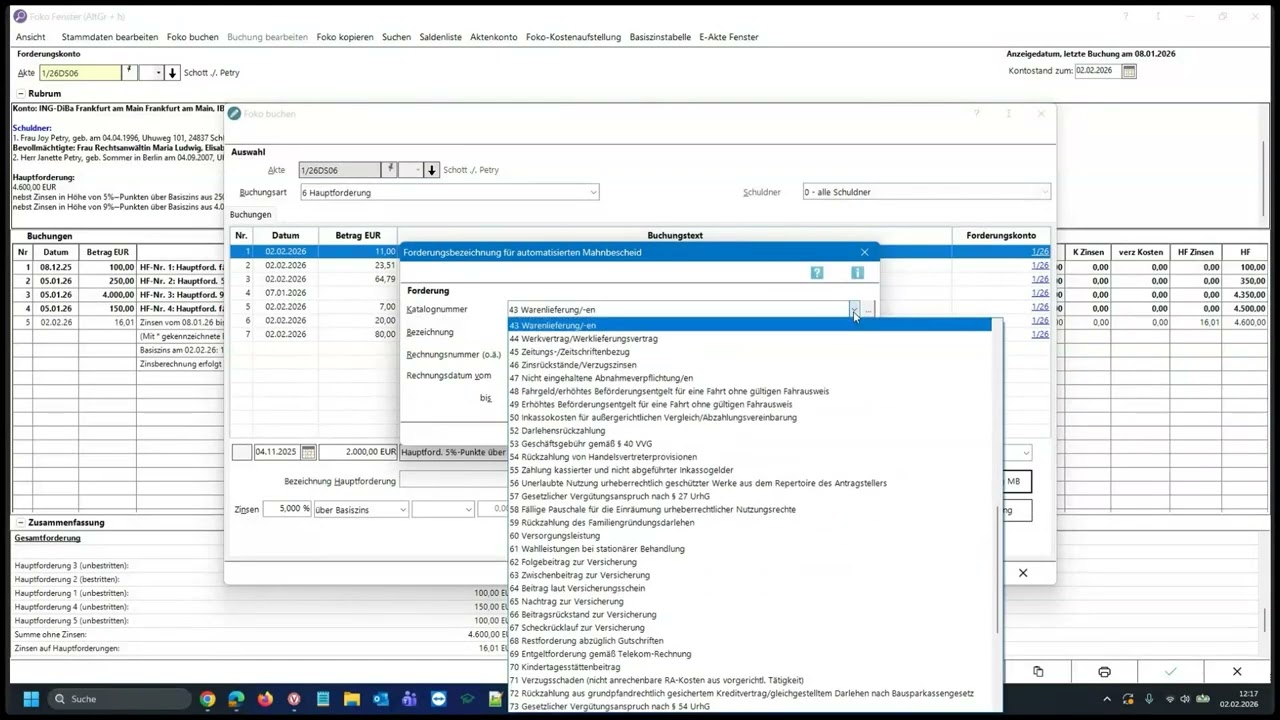This screenshot has width=1280, height=720.
Task: Collapse the Katalognummer dropdown arrow
Action: point(854,310)
